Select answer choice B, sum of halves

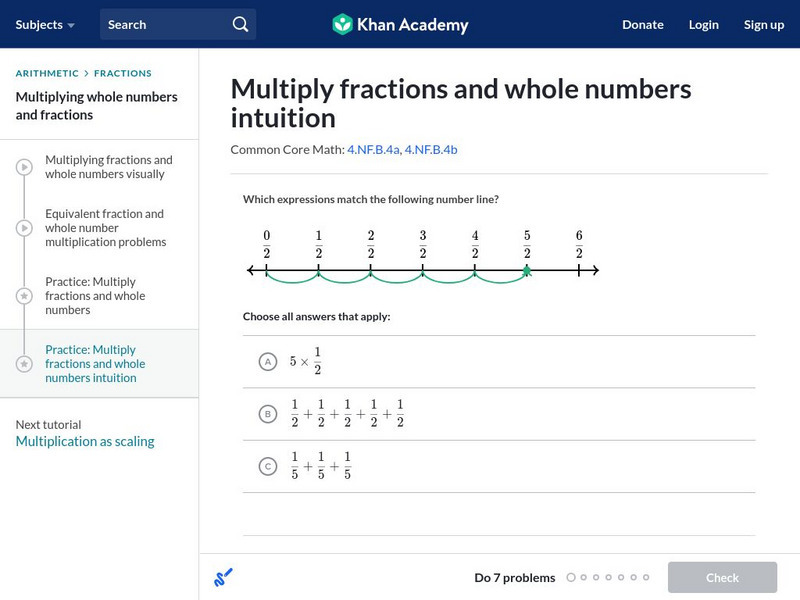267,413
